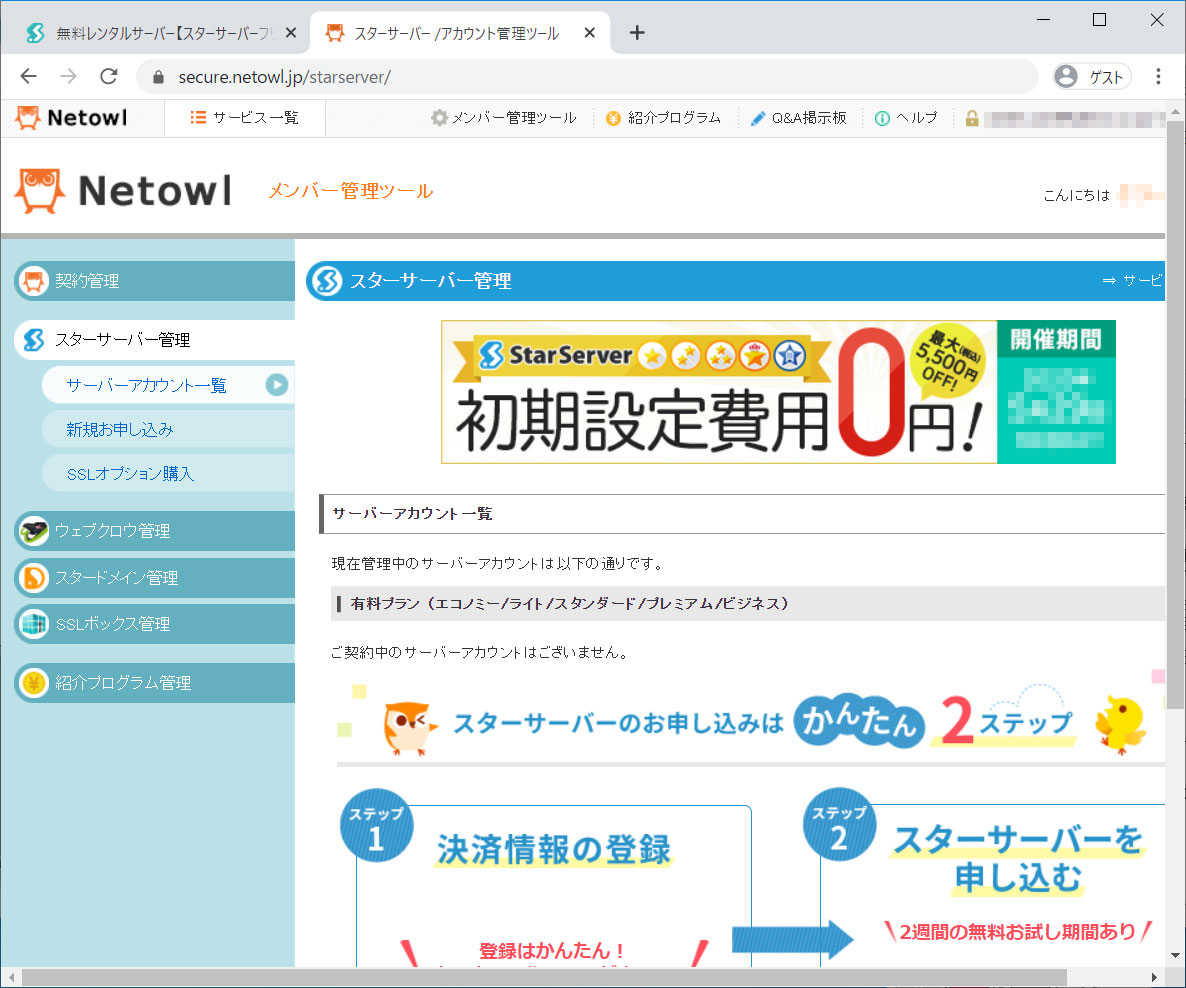Switch to the 無料レンタルサーバー tab
Viewport: 1186px width, 988px height.
(155, 33)
